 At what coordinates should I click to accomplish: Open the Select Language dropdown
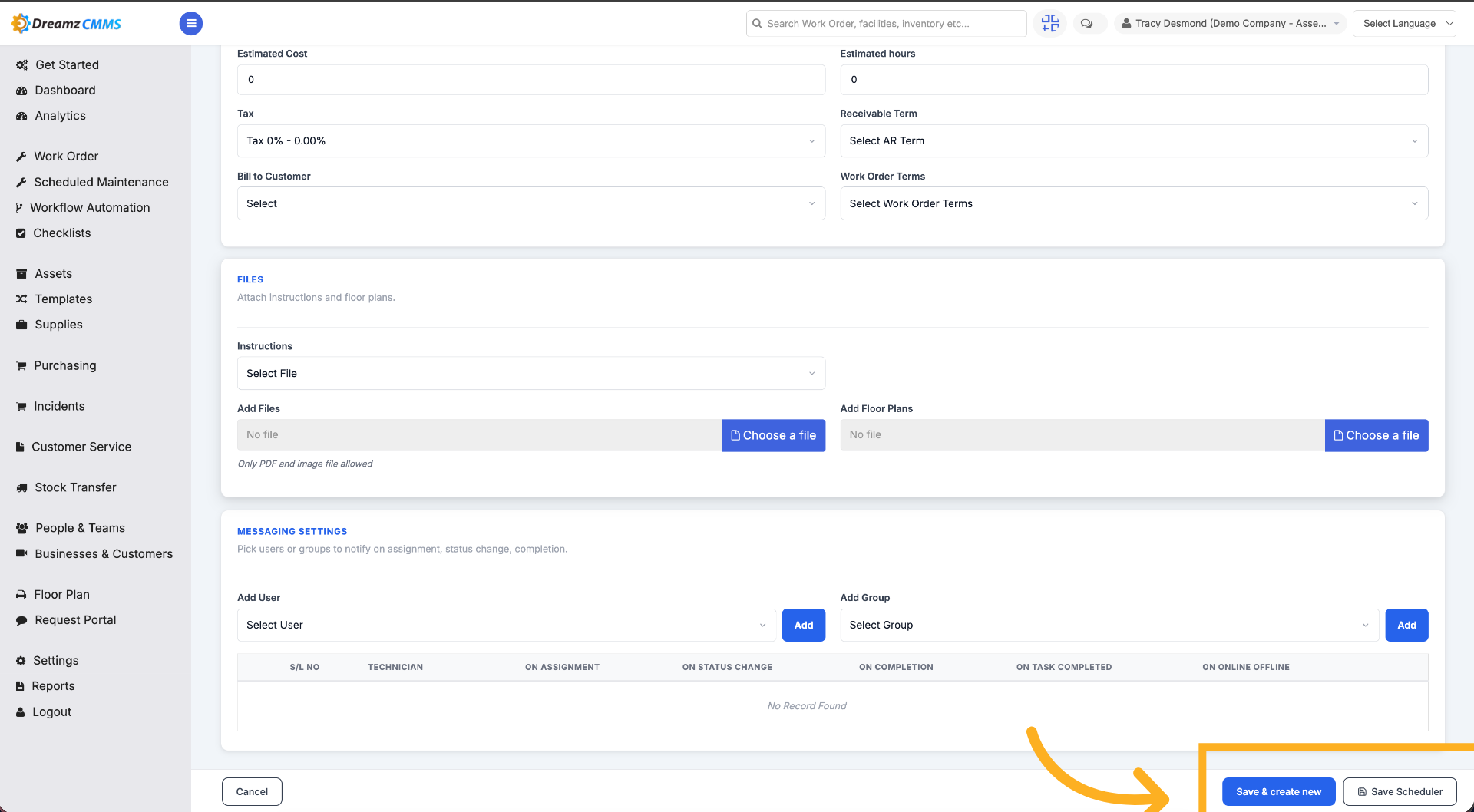(1404, 24)
